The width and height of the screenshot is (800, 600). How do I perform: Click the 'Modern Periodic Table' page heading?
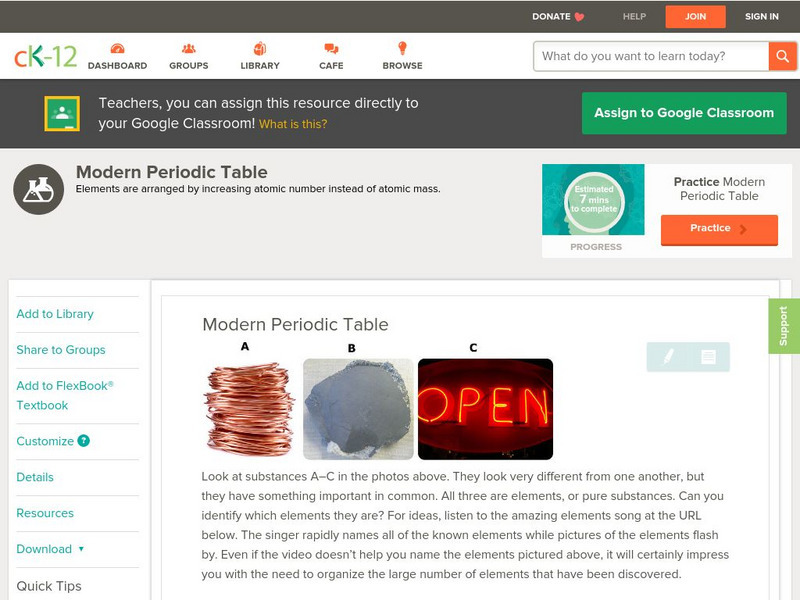[172, 172]
